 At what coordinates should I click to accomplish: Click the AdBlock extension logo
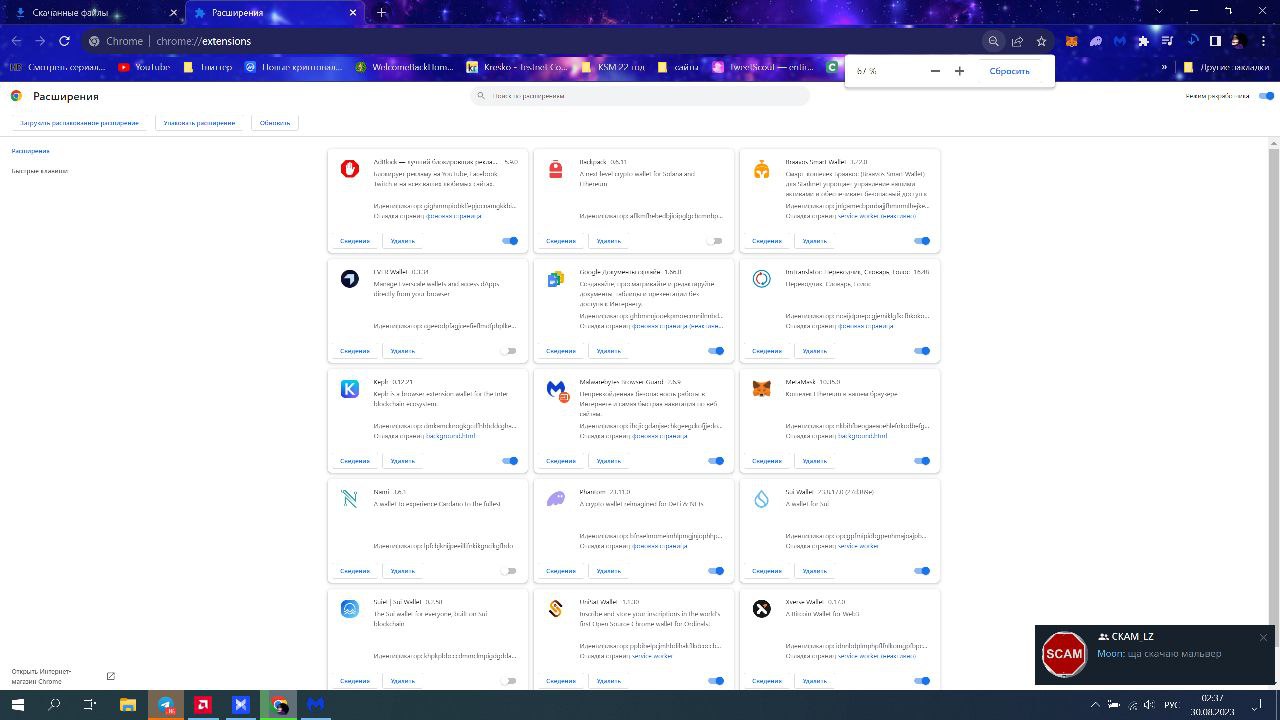click(x=350, y=169)
